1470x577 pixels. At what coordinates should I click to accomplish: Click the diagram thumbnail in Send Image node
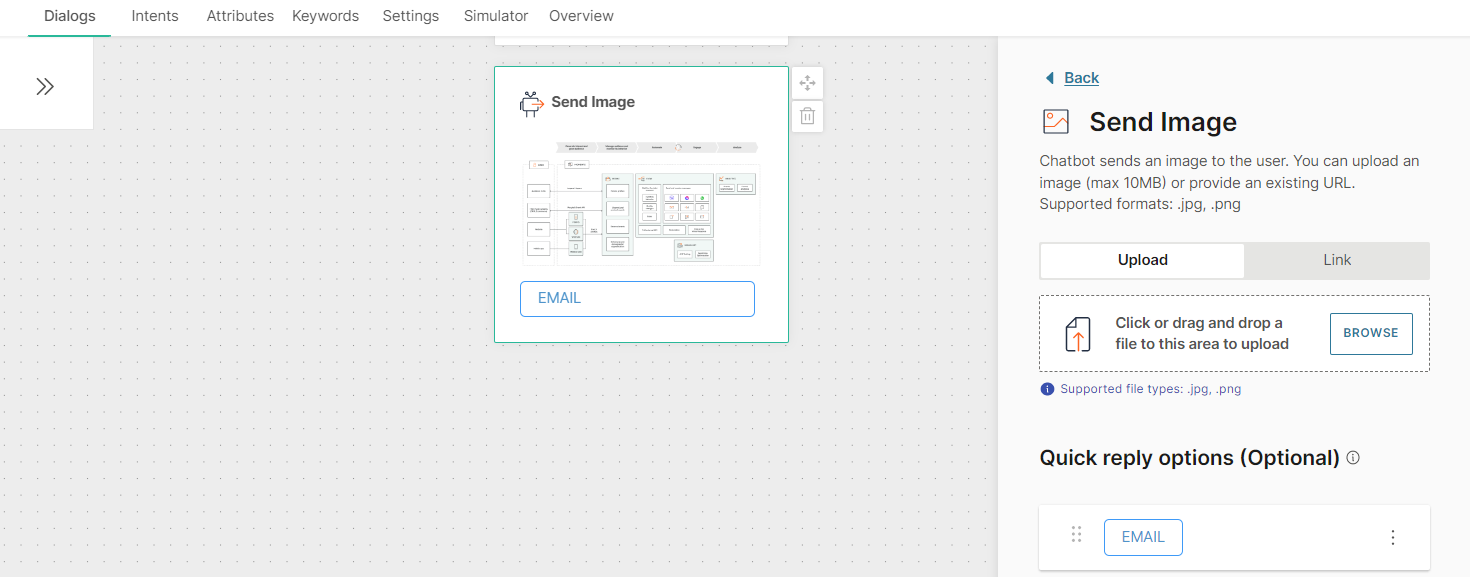641,203
